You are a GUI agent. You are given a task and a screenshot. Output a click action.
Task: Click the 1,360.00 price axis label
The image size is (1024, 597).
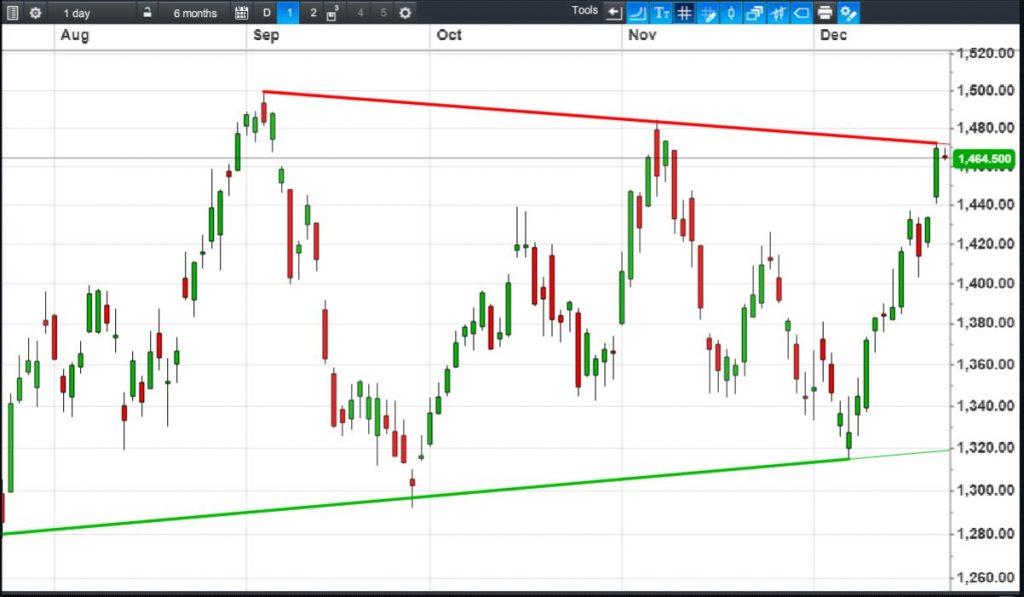click(986, 364)
